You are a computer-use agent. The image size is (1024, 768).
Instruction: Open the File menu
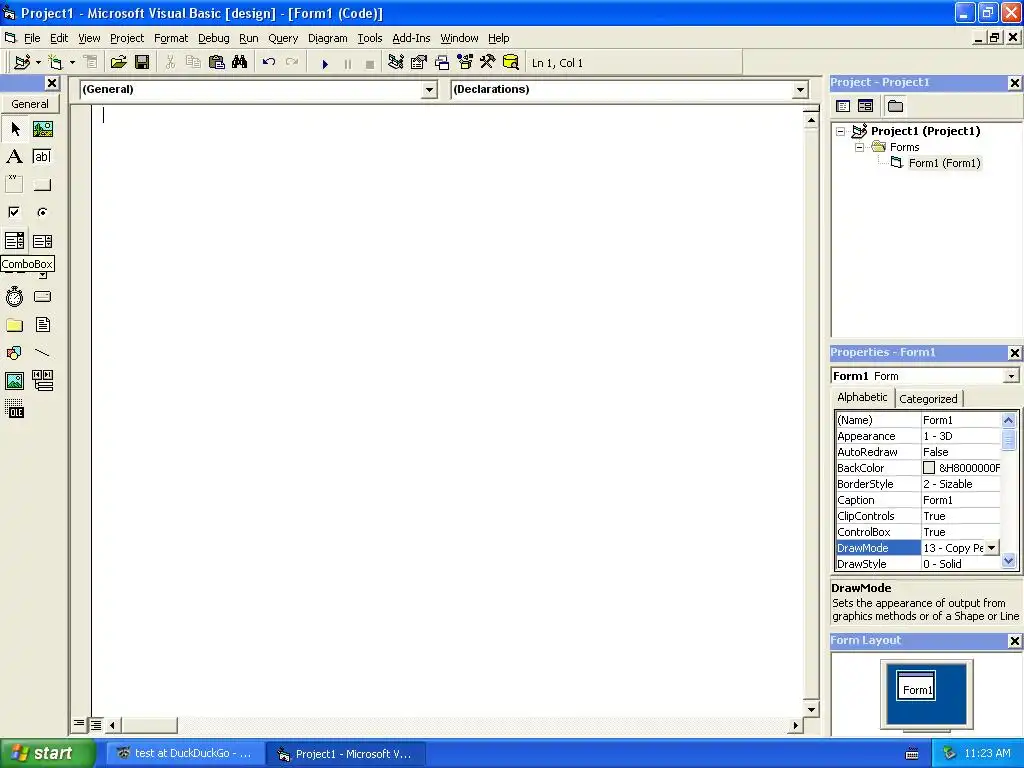(32, 38)
